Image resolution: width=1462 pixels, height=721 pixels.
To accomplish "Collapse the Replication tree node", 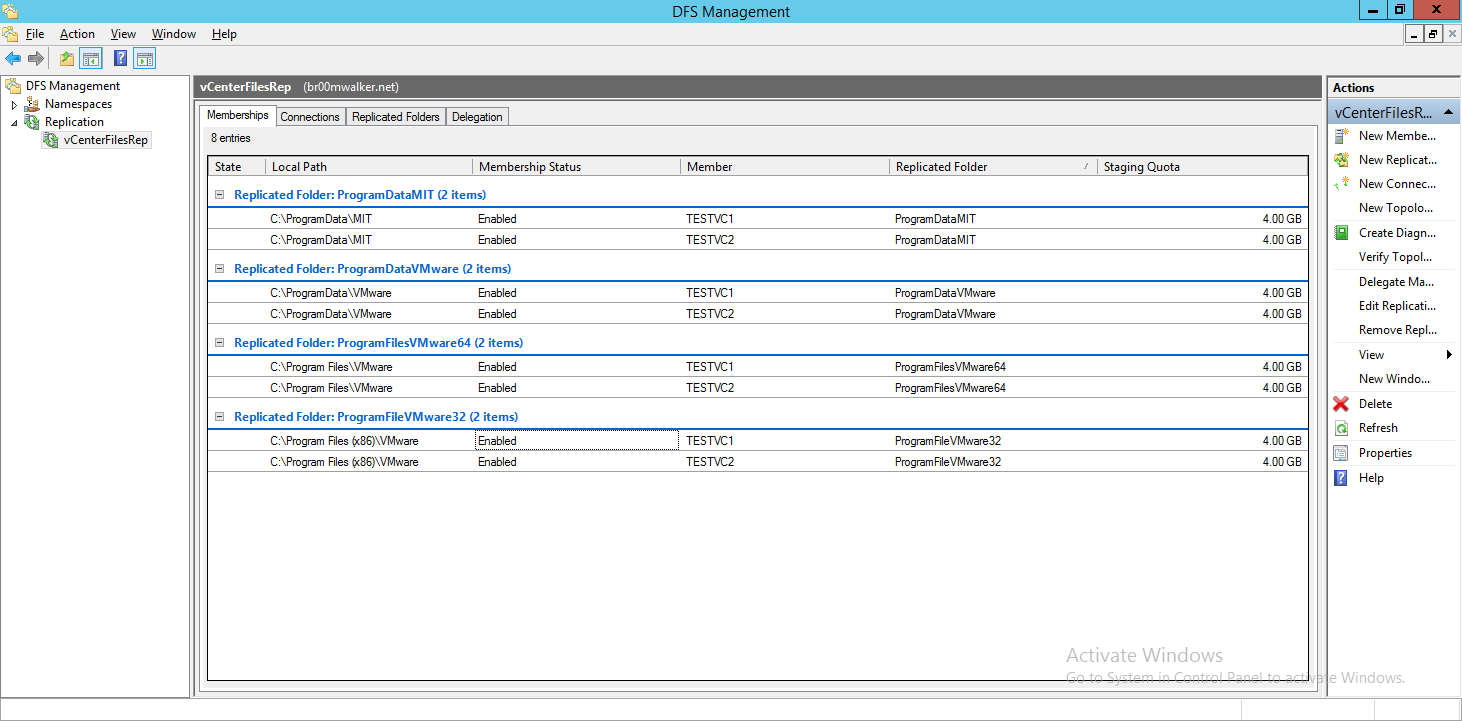I will click(x=14, y=122).
